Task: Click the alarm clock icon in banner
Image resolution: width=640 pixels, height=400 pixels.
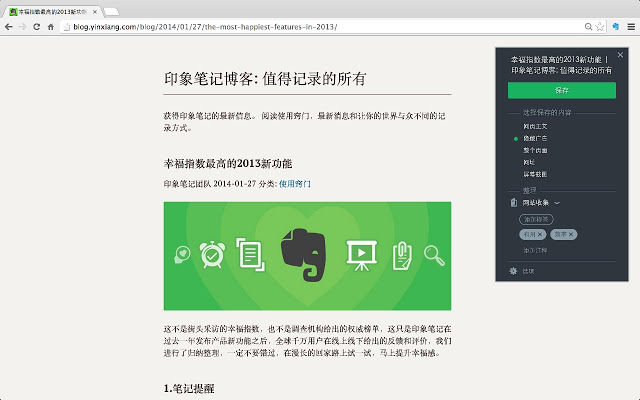Action: coord(212,255)
